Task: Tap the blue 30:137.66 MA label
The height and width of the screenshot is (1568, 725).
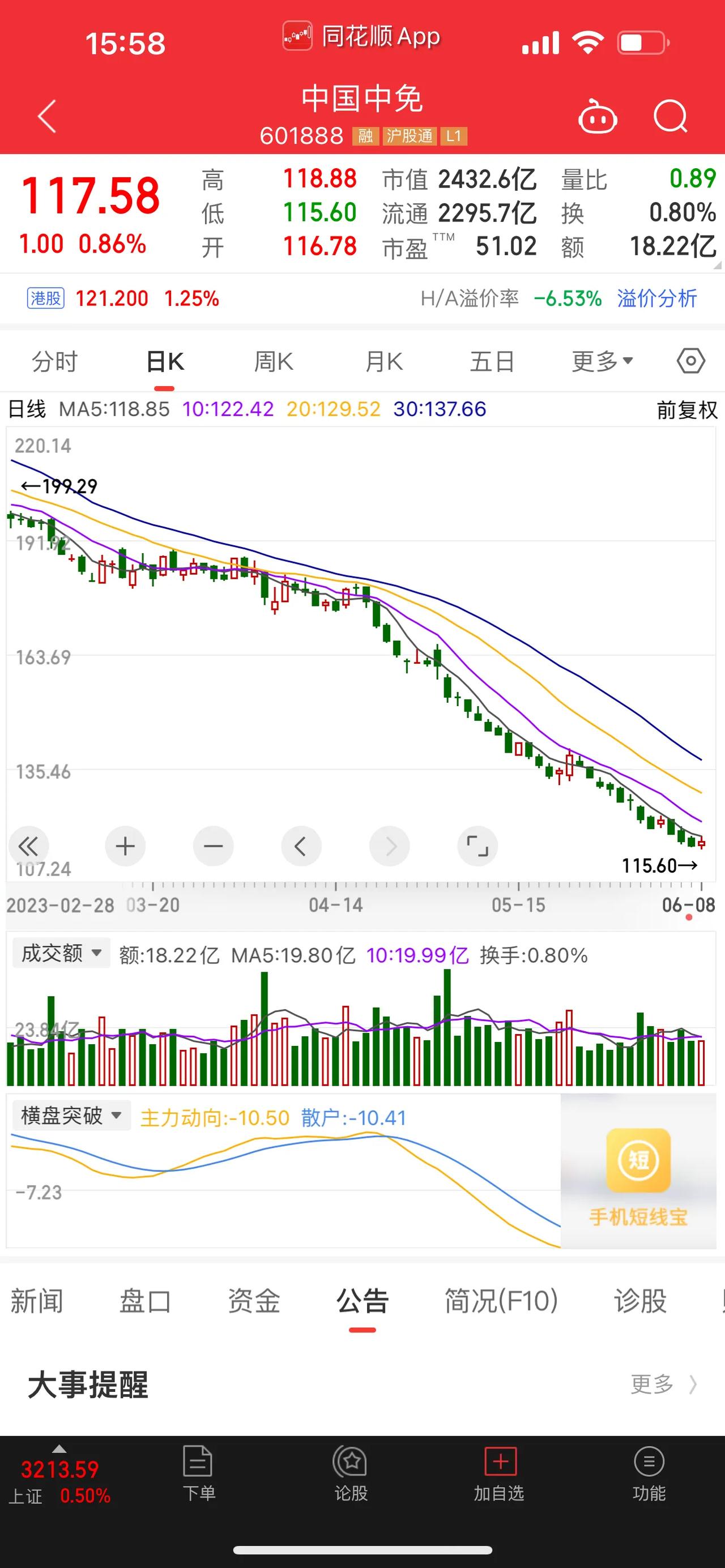Action: [440, 409]
